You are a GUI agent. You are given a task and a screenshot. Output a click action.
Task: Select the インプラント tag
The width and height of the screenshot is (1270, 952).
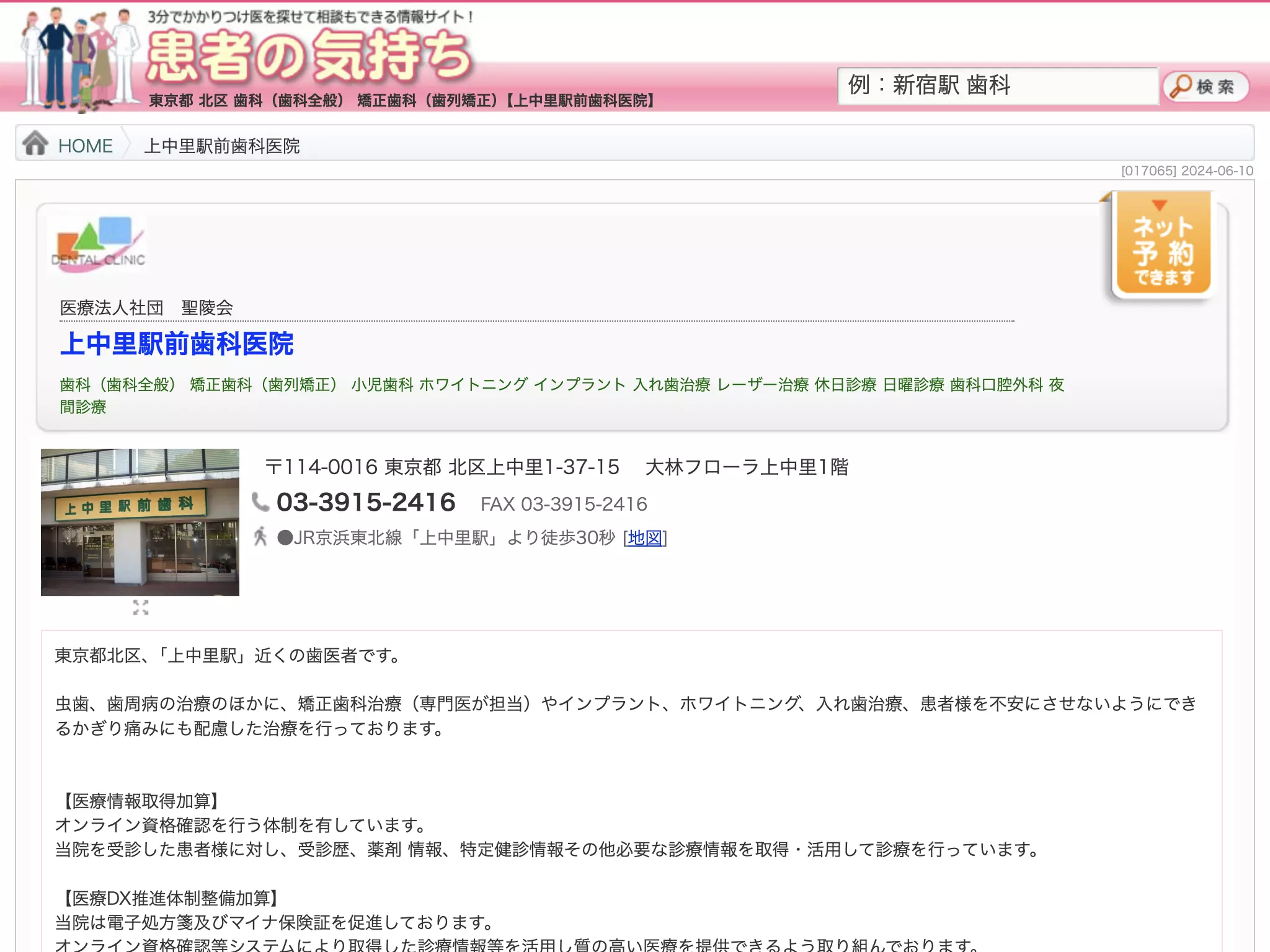[580, 385]
